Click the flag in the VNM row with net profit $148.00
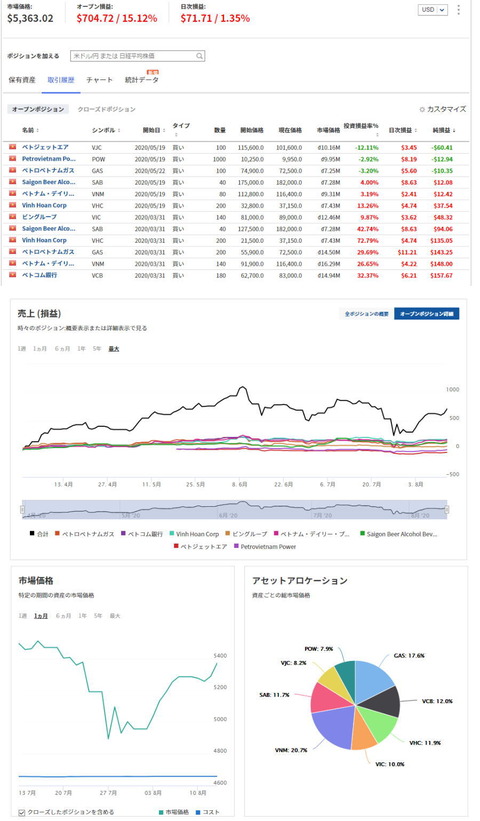This screenshot has width=480, height=821. point(13,264)
